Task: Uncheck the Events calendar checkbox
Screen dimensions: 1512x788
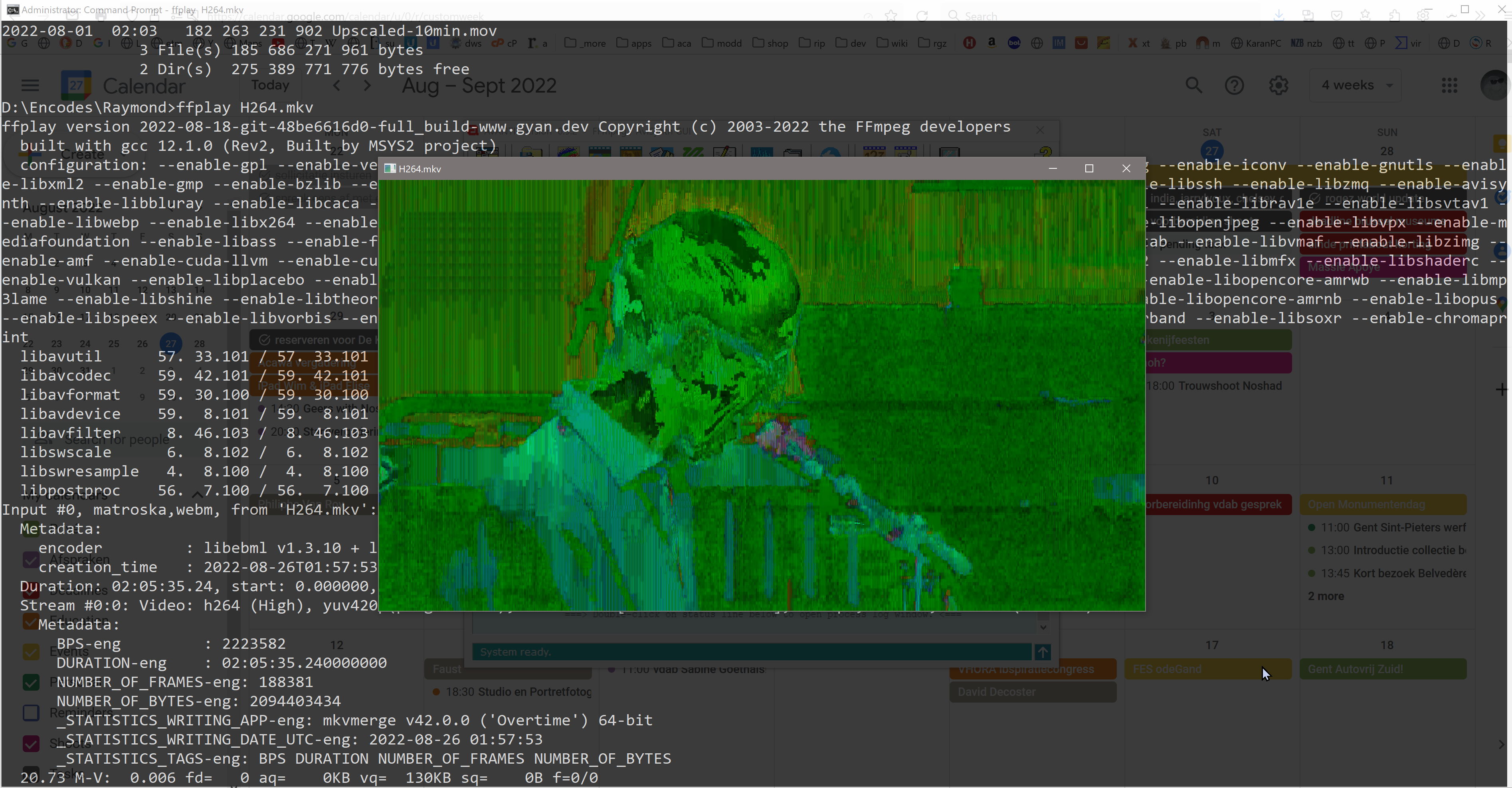Action: click(30, 651)
